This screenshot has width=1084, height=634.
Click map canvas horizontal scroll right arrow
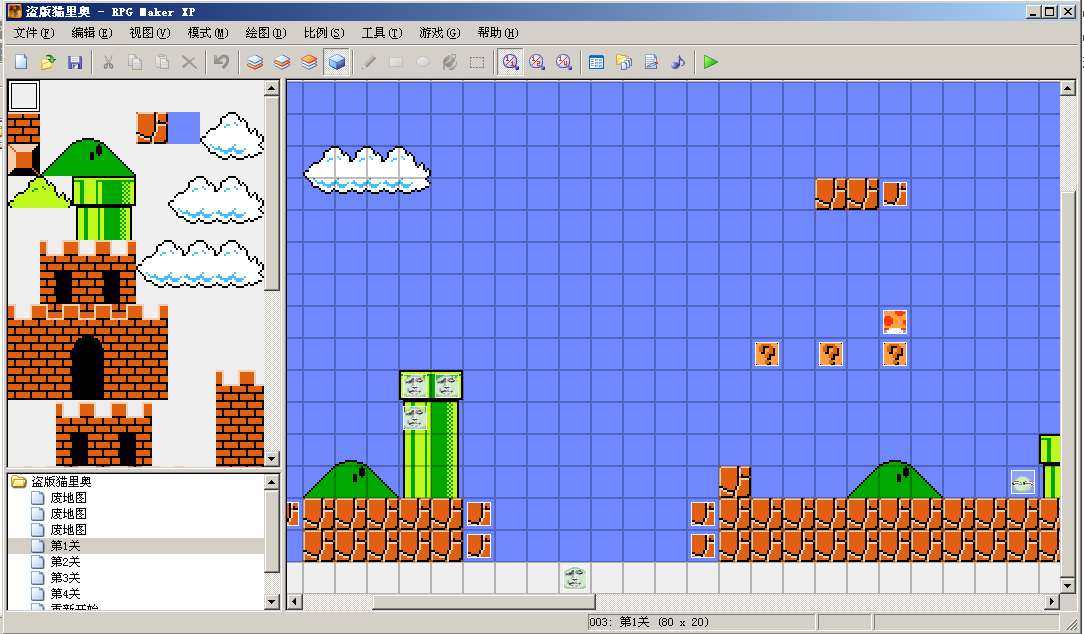pos(1052,602)
